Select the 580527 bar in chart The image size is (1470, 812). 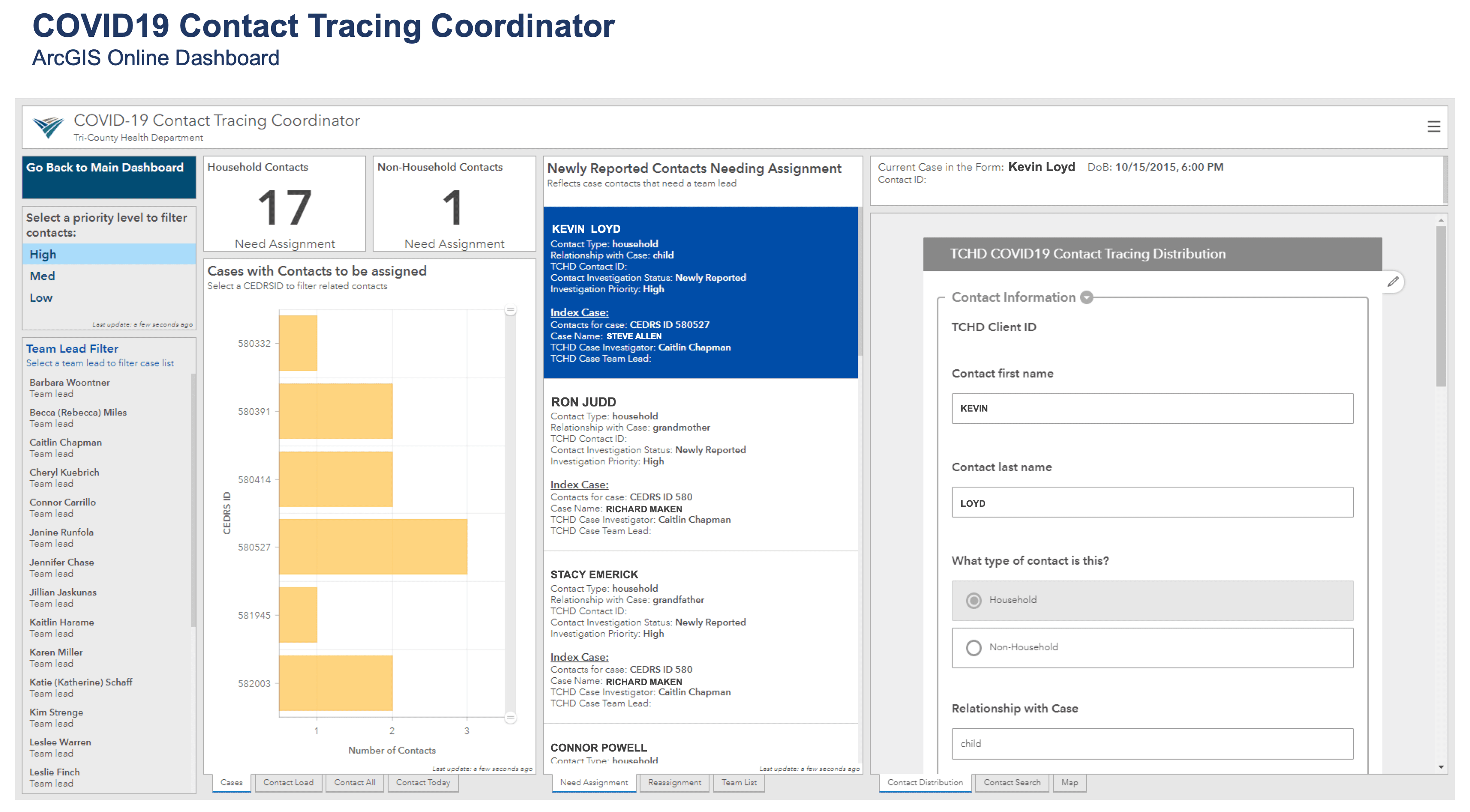tap(373, 546)
